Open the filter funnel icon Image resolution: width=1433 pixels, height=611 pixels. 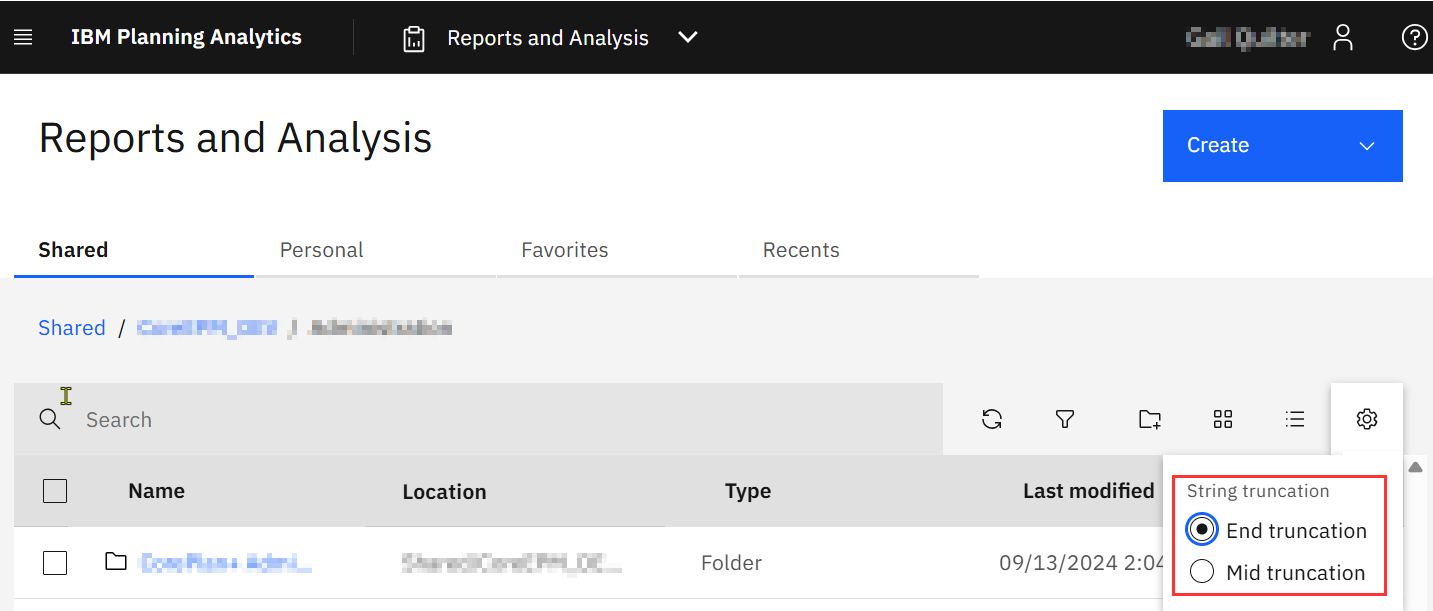pyautogui.click(x=1065, y=419)
